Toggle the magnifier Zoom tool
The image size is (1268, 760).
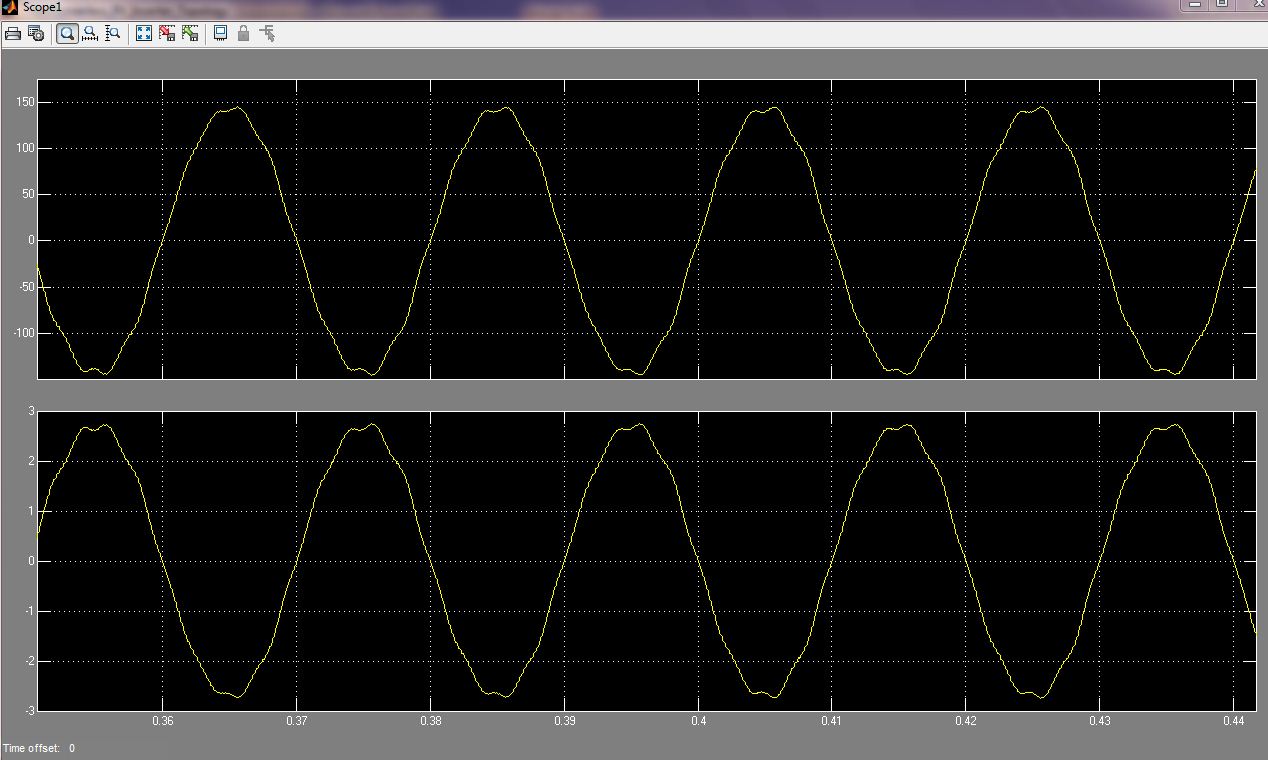pos(67,34)
